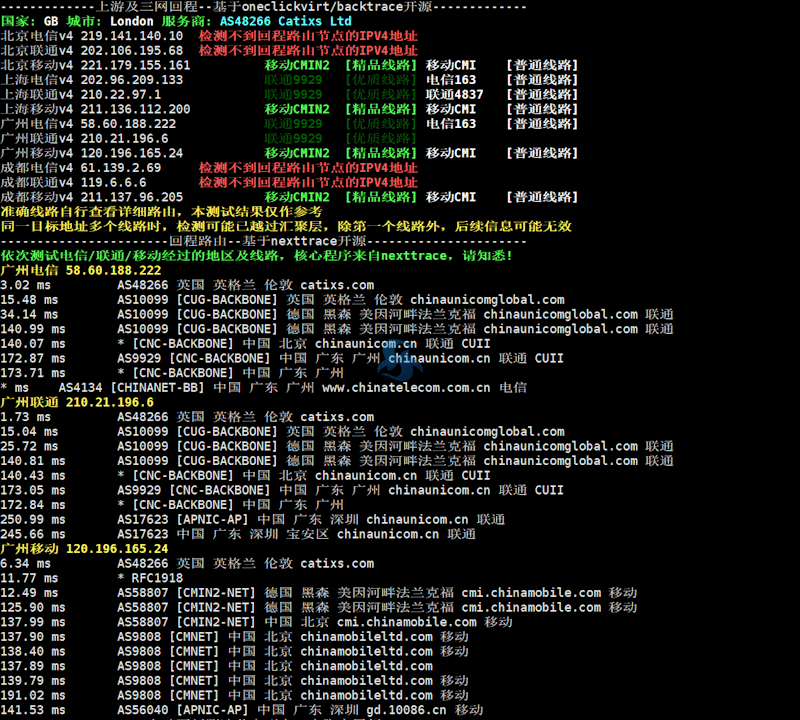Click the yellow 广州电信 58.60.188.222 heading
This screenshot has width=800, height=720.
tap(81, 270)
